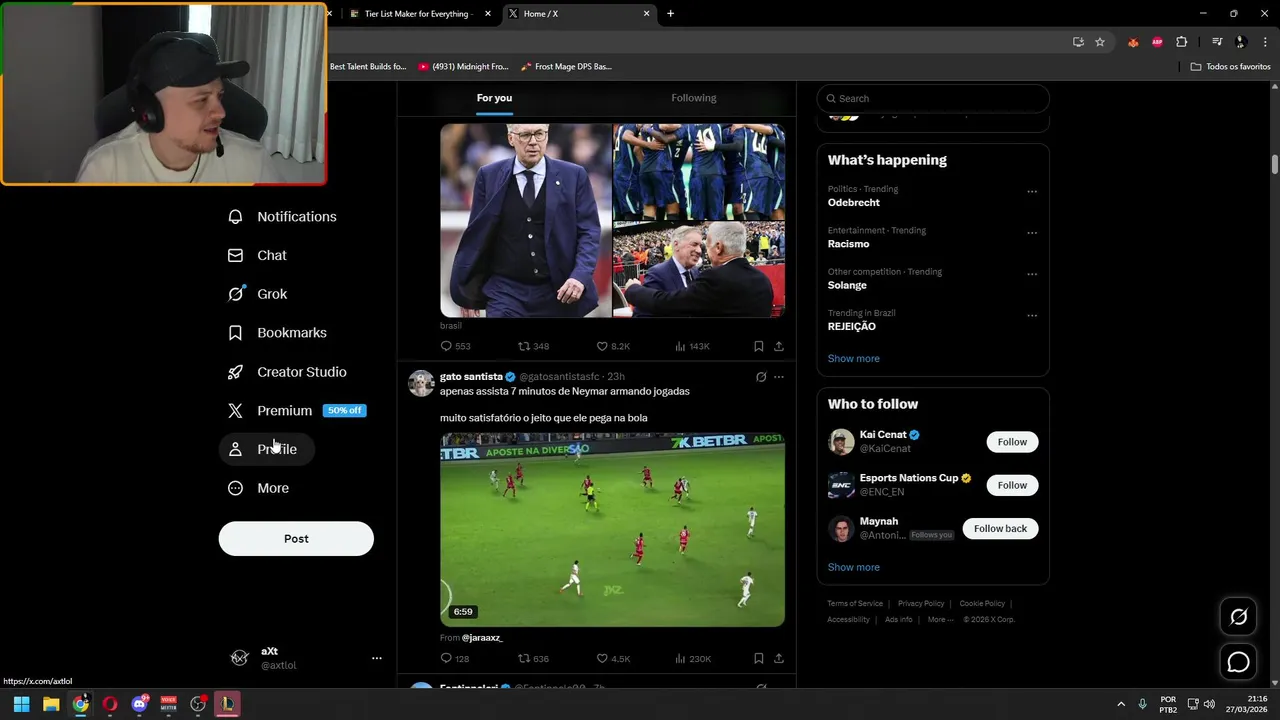The image size is (1280, 720).
Task: Follow back Maynah
Action: click(x=1000, y=528)
